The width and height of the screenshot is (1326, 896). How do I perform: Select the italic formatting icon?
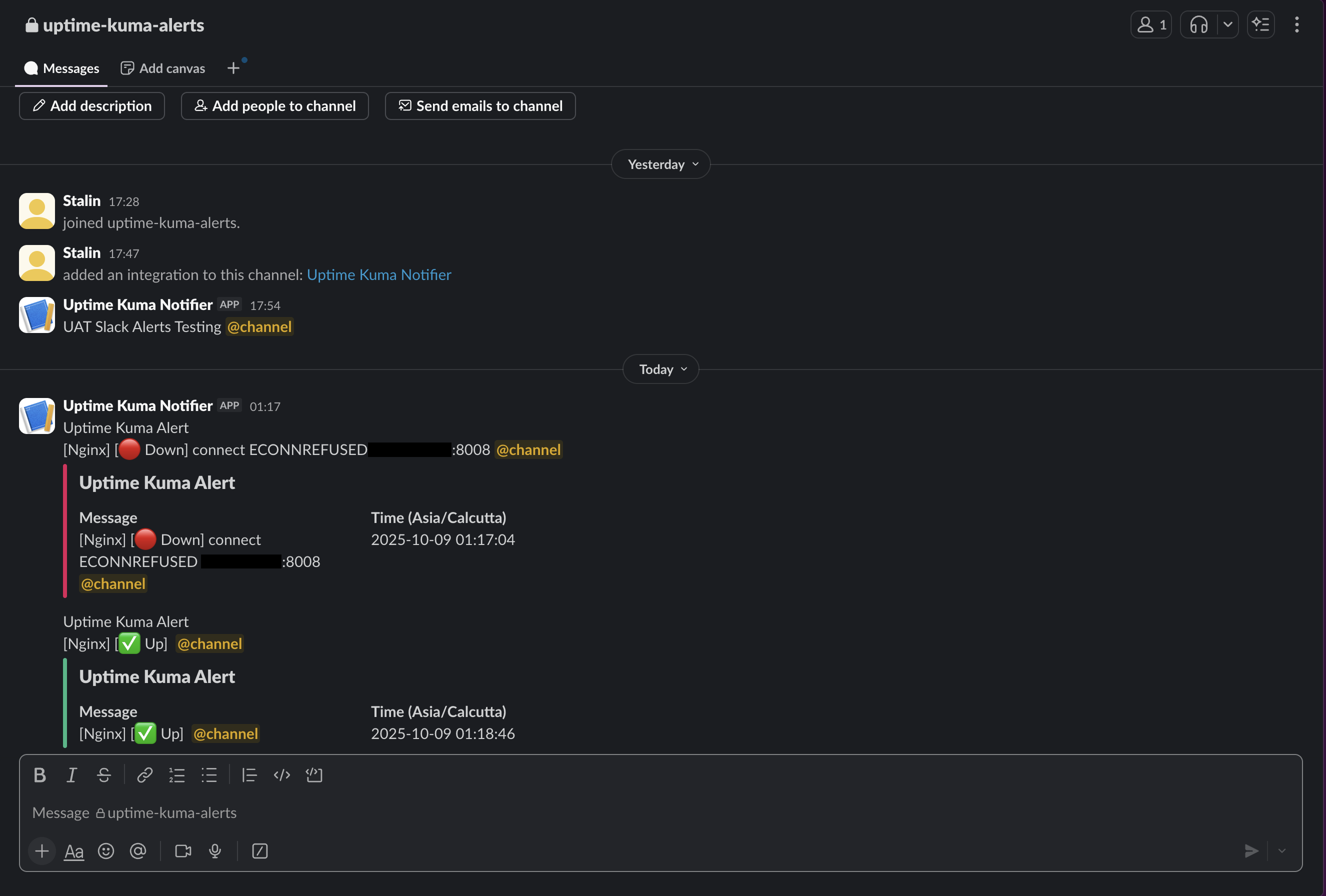pos(72,775)
